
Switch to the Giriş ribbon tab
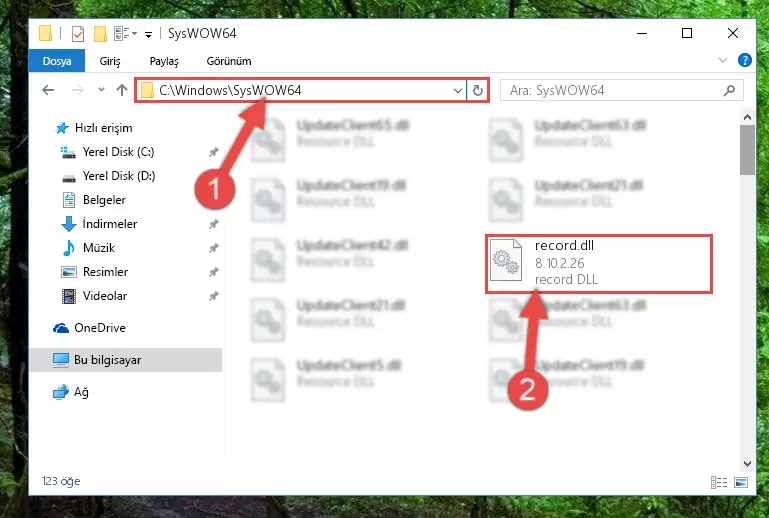coord(110,61)
